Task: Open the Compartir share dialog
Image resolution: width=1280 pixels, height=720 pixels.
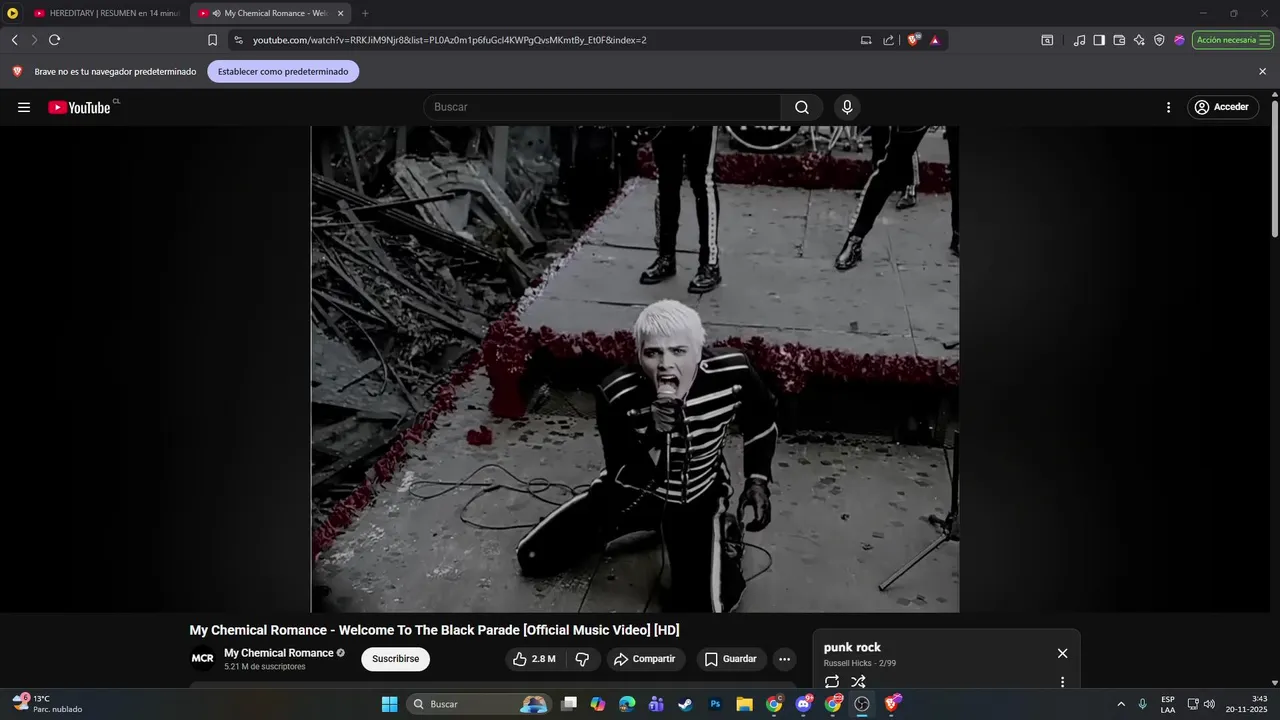Action: 645,659
